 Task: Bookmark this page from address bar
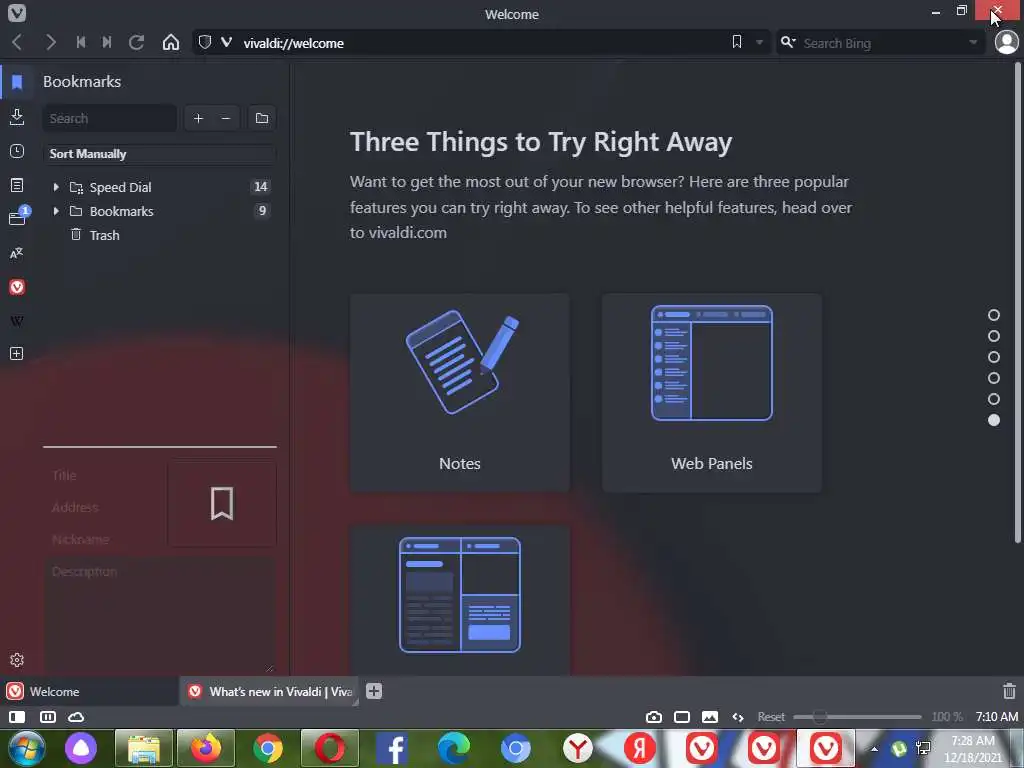coord(737,42)
